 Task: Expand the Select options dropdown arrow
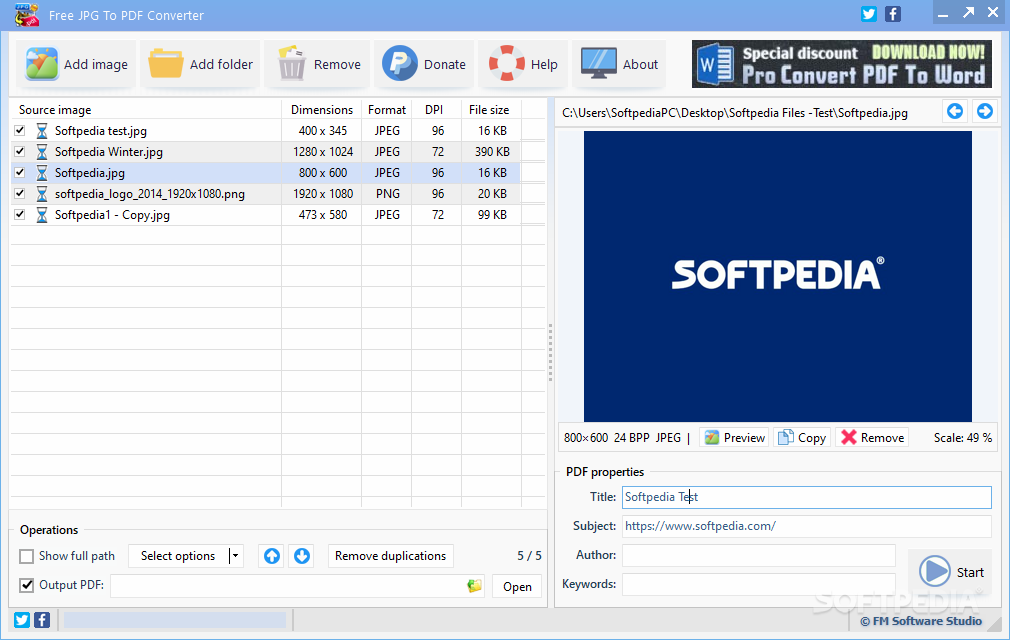tap(236, 556)
